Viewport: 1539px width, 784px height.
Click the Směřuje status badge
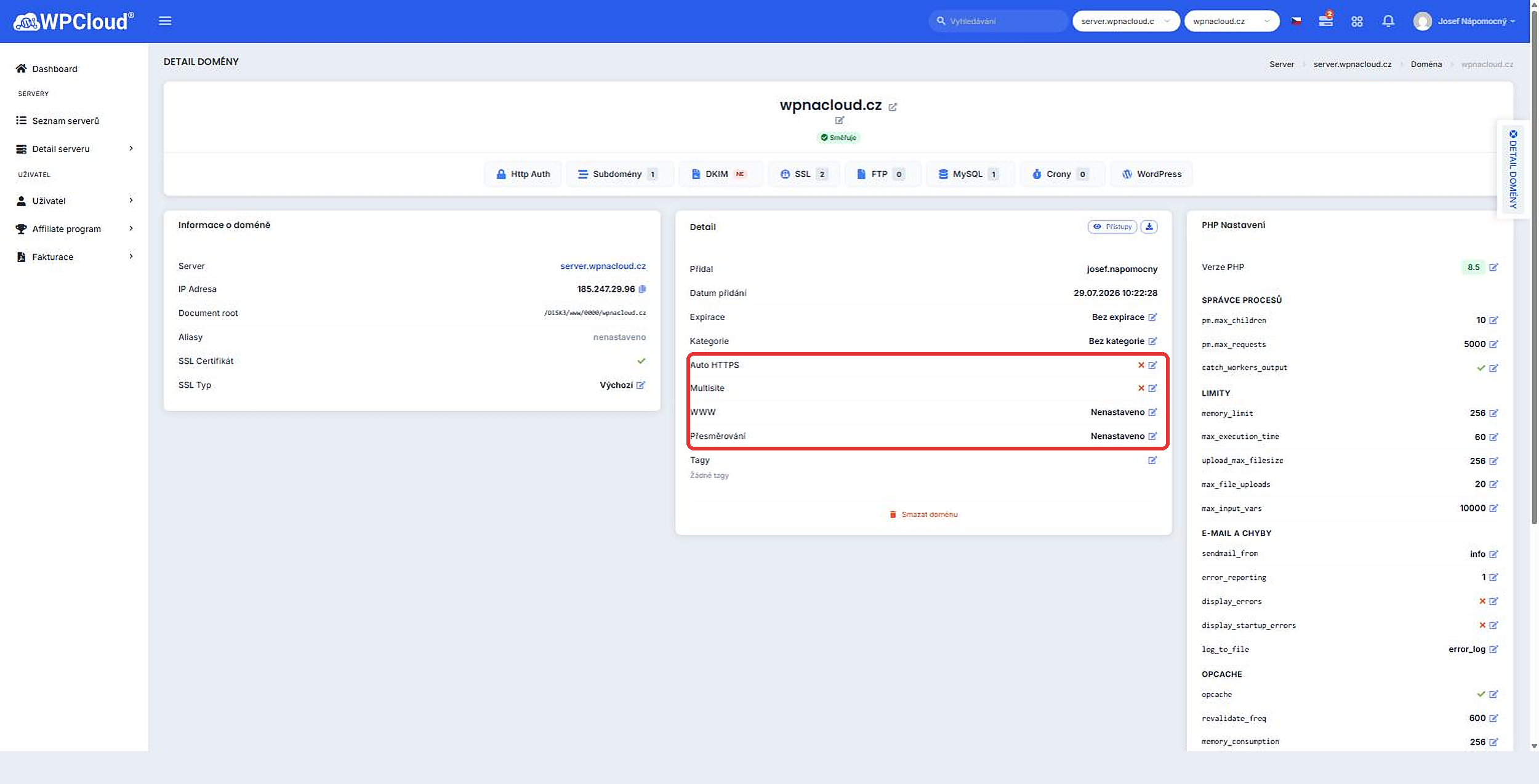click(x=839, y=138)
